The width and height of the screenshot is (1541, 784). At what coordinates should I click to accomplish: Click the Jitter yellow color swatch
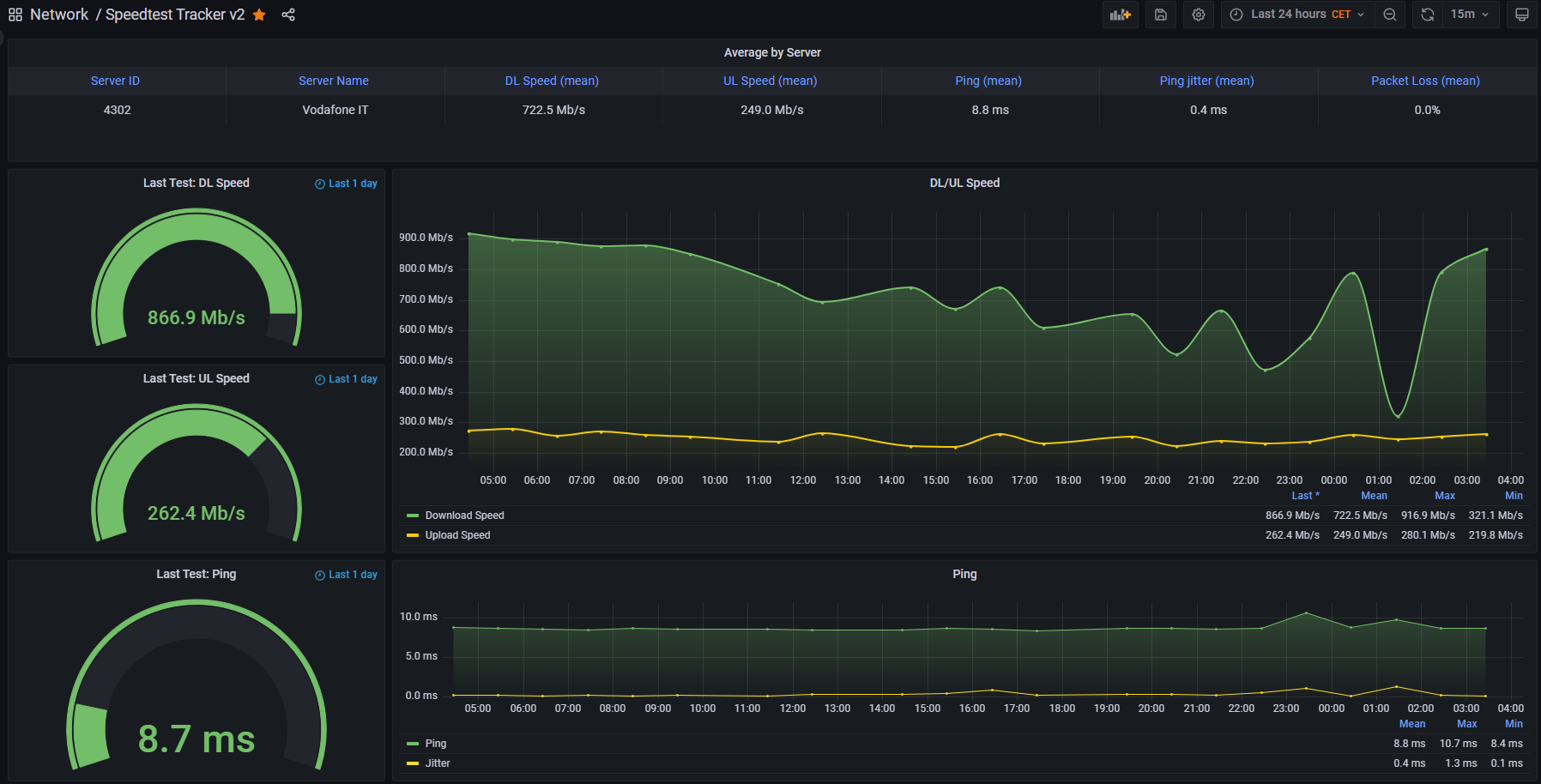(413, 763)
